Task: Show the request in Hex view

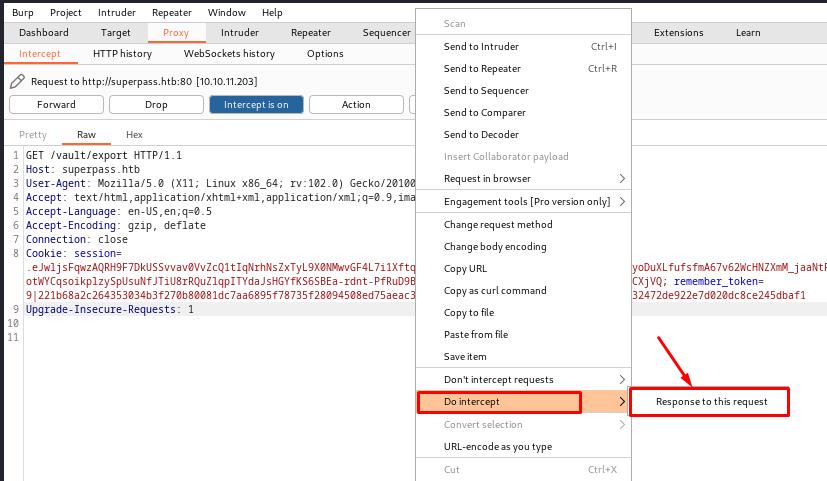Action: click(x=134, y=135)
